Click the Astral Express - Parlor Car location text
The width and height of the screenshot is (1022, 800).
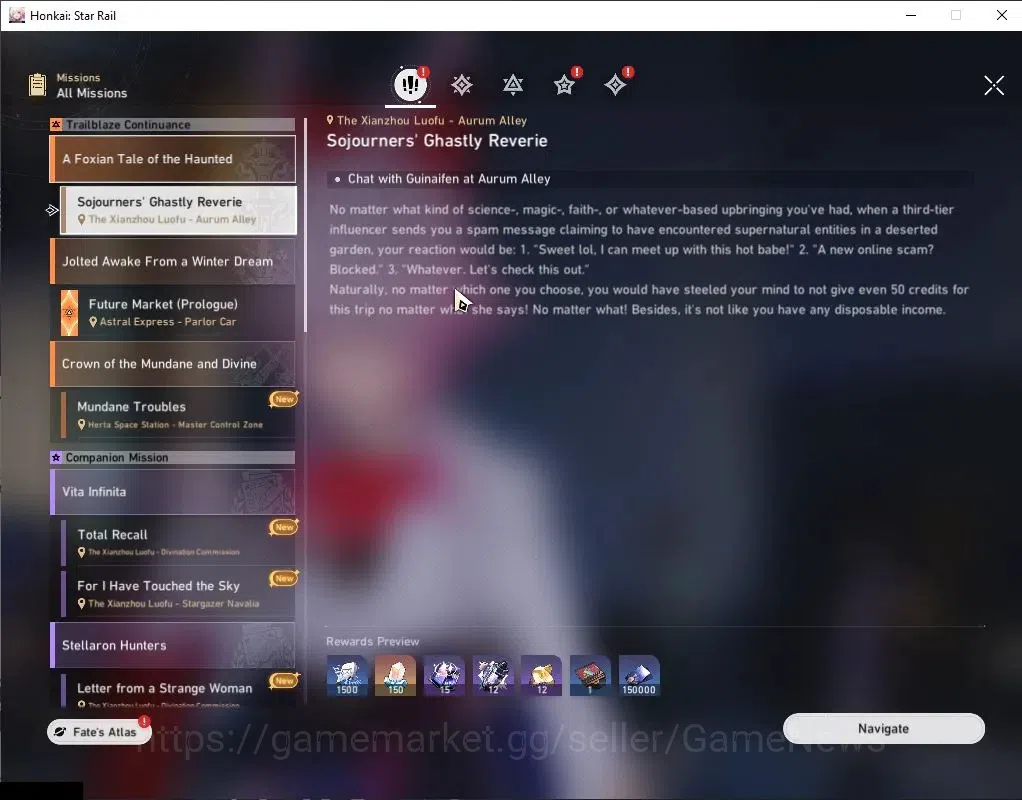point(168,321)
